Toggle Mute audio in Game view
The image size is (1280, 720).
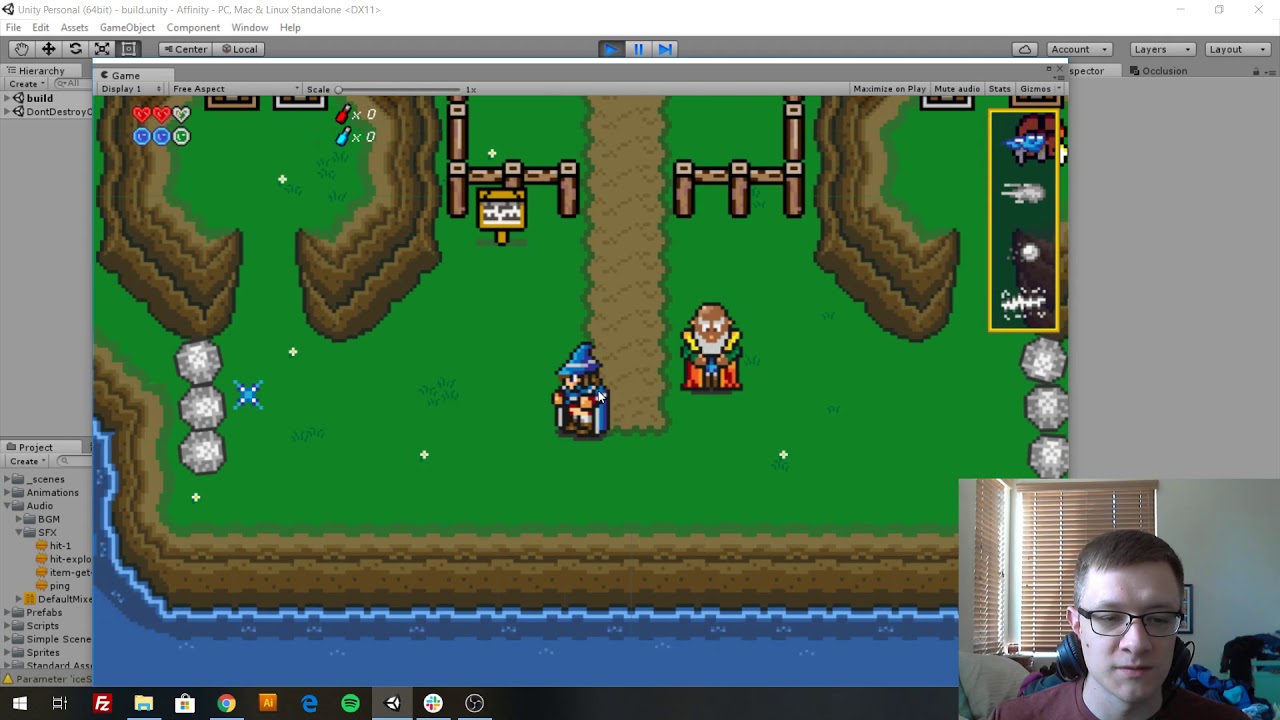[956, 89]
